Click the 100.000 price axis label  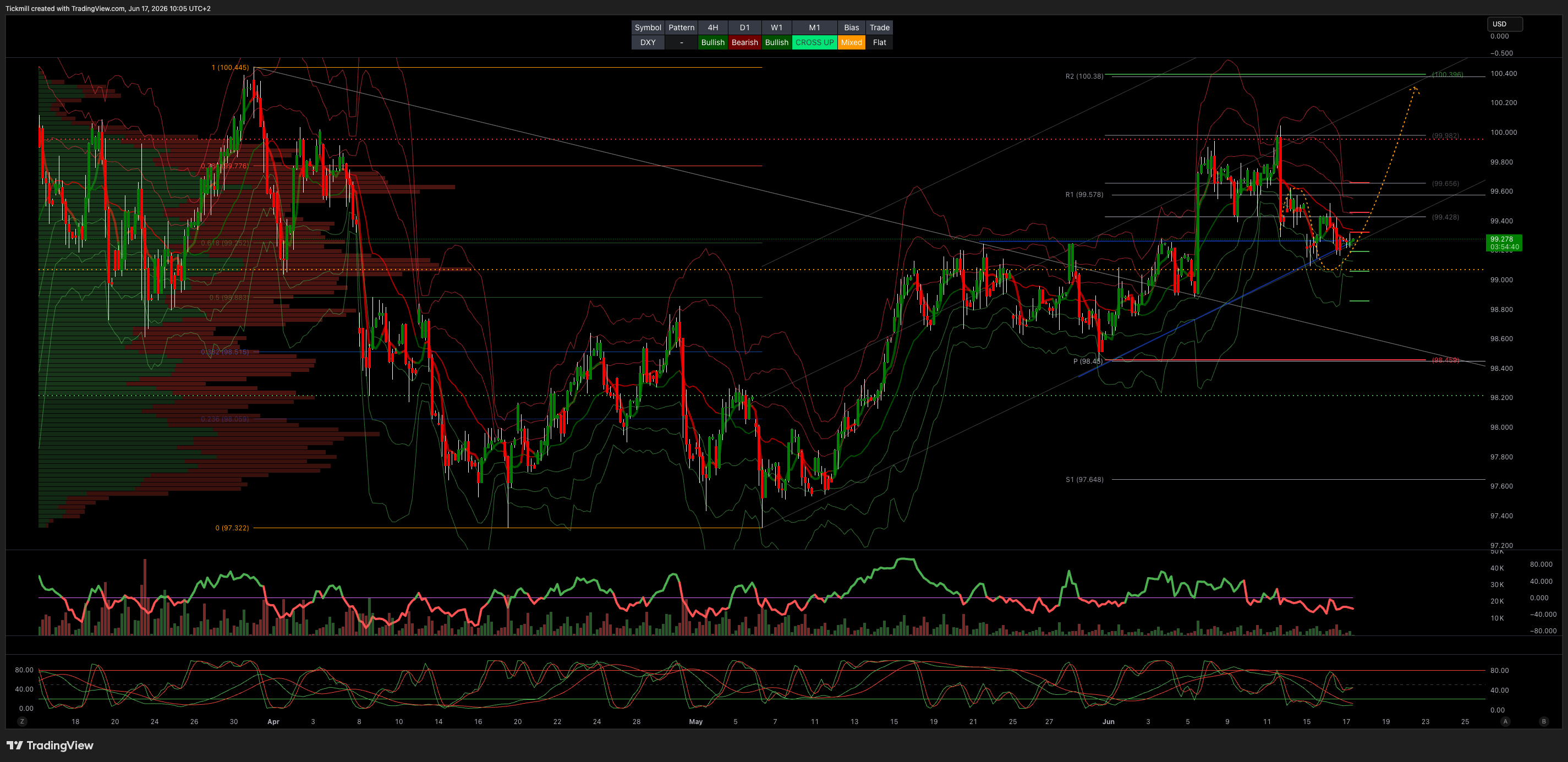(x=1504, y=132)
